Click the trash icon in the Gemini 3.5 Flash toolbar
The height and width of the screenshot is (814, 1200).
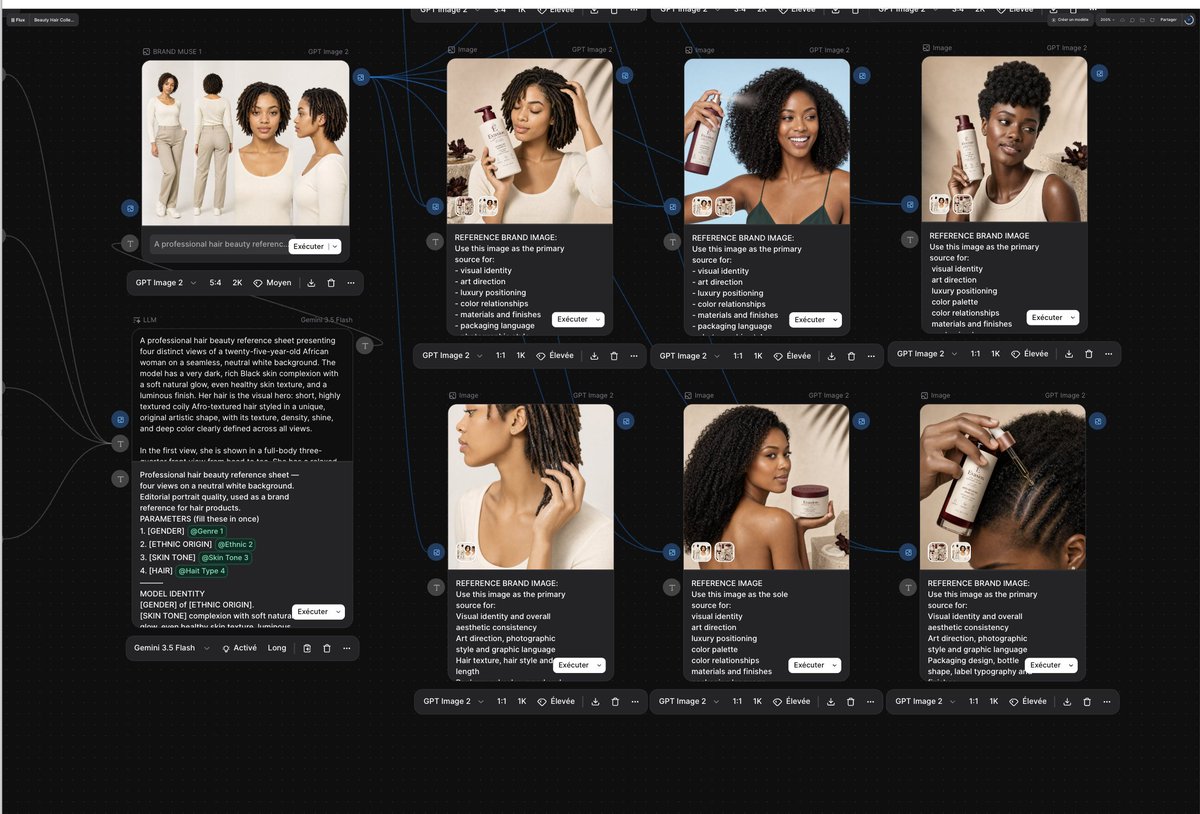click(327, 648)
